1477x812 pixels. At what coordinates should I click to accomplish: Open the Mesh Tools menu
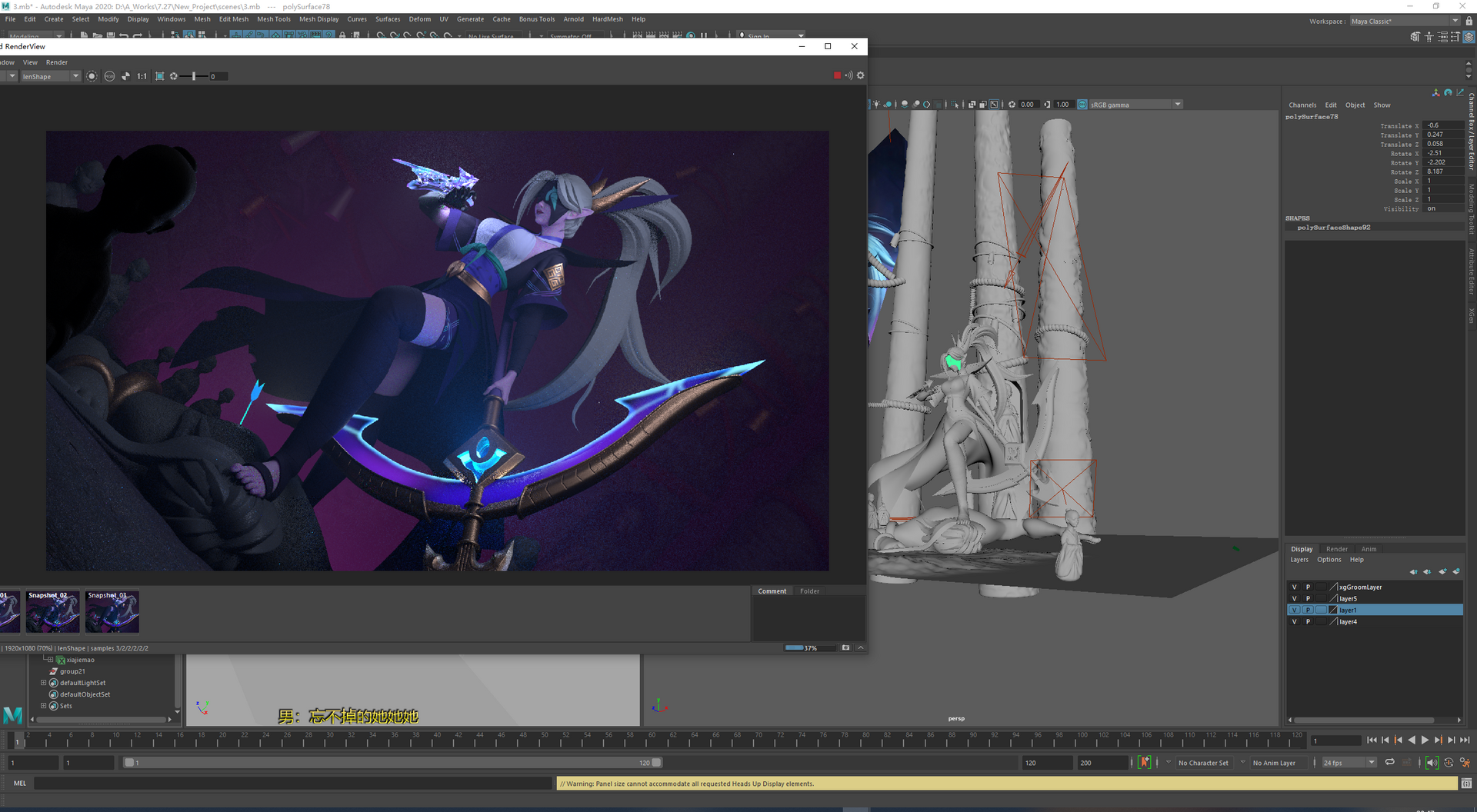pos(274,19)
